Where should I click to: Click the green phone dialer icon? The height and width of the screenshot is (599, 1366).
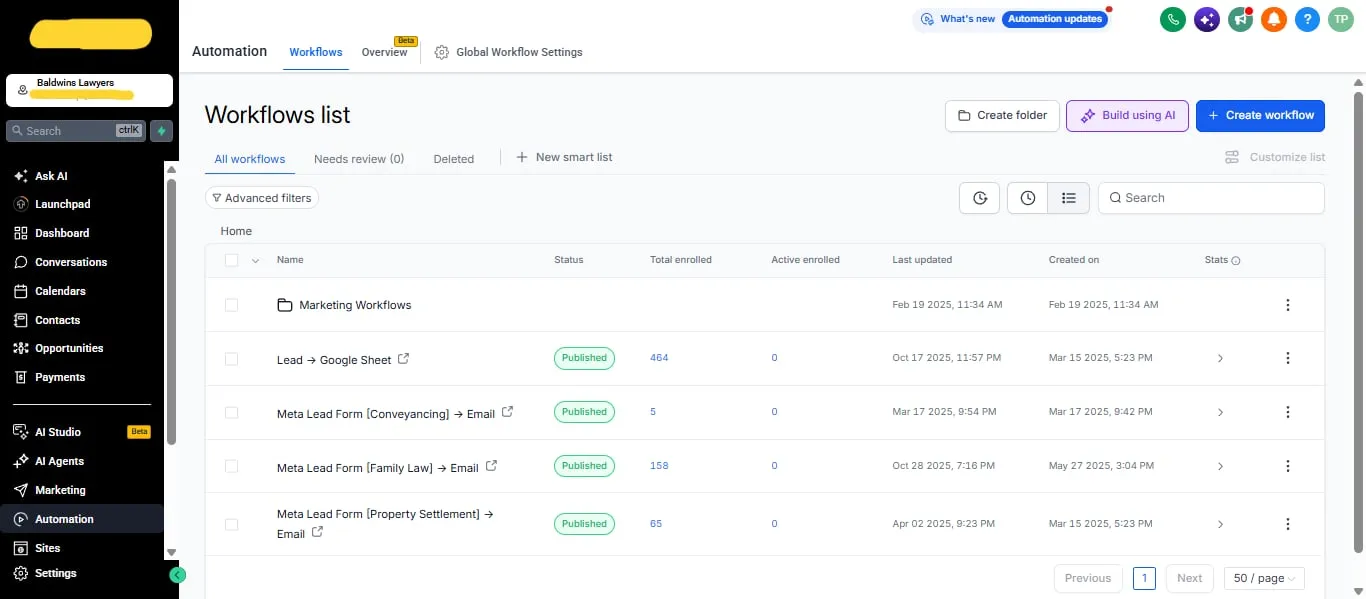coord(1173,19)
